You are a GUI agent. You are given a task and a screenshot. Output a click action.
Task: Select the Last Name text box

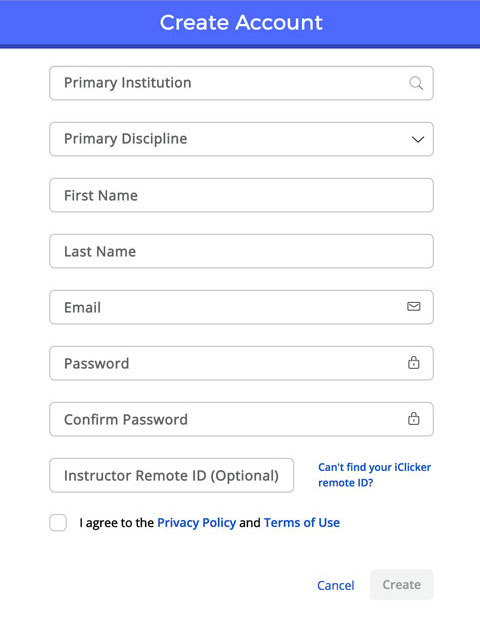point(241,251)
